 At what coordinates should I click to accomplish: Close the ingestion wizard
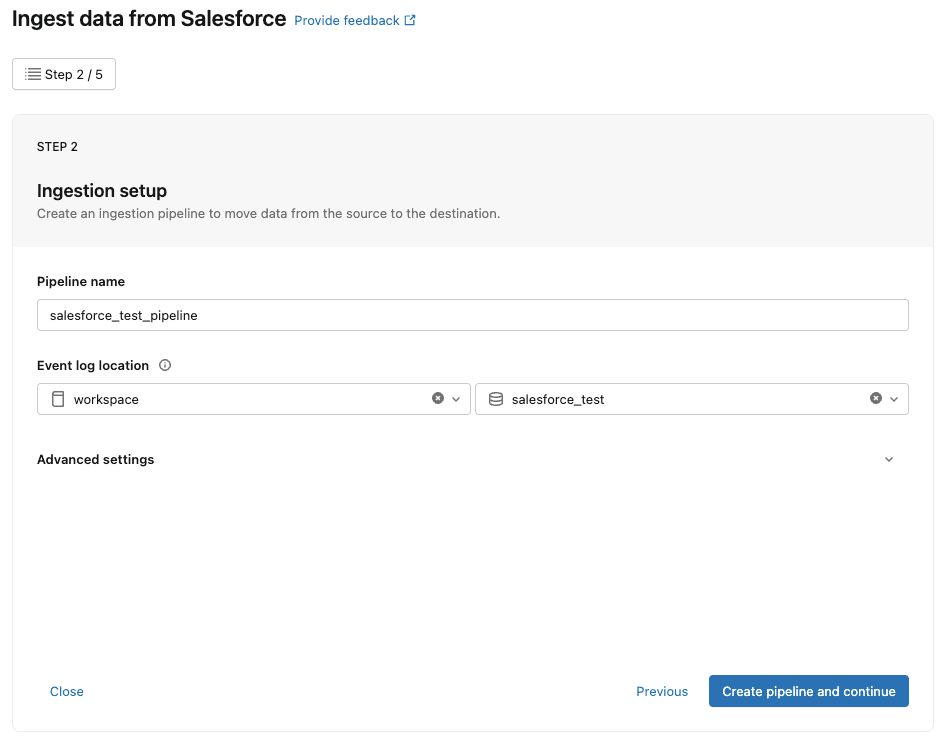pos(66,691)
